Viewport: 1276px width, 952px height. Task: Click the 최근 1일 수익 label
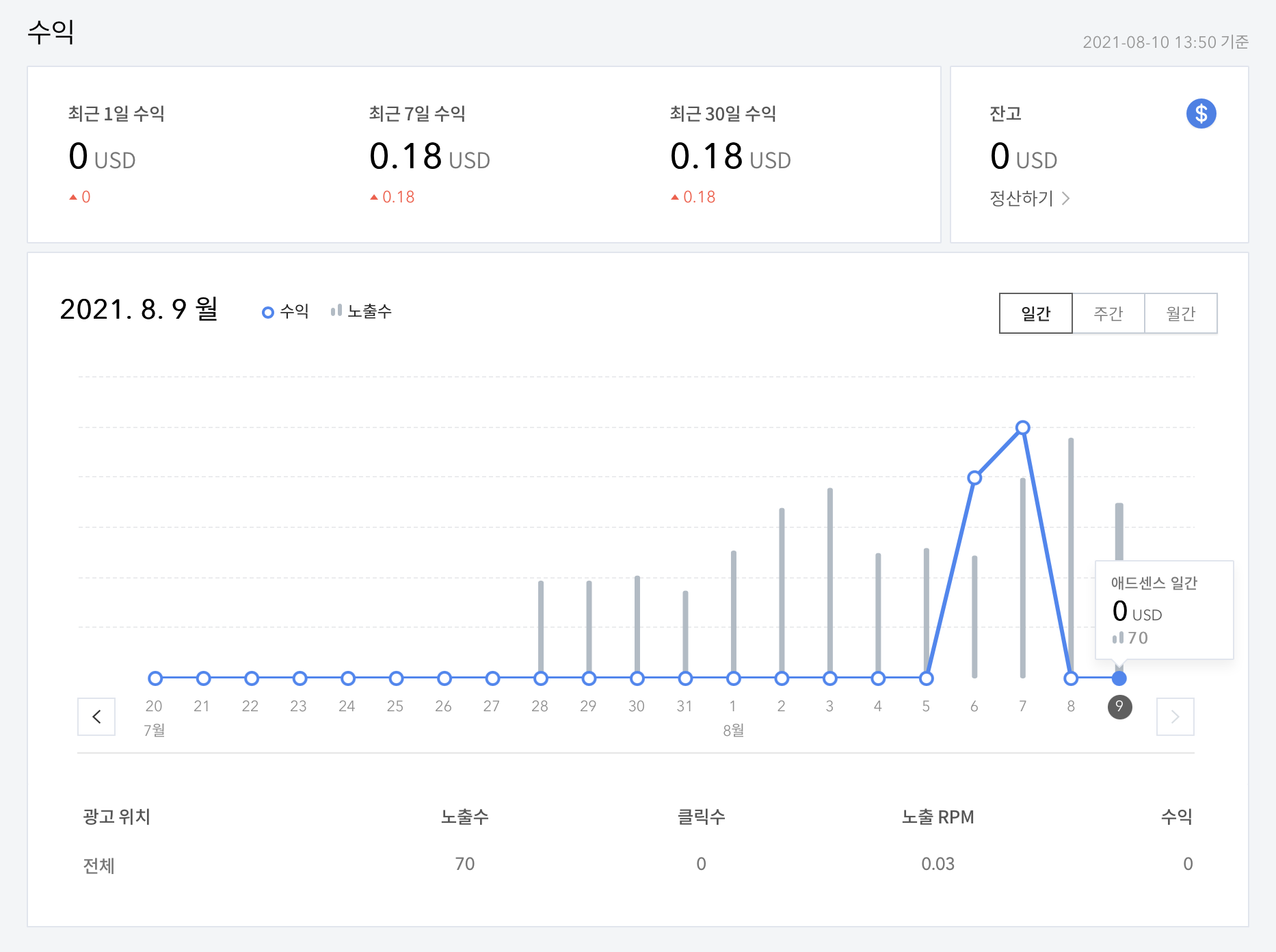tap(116, 114)
